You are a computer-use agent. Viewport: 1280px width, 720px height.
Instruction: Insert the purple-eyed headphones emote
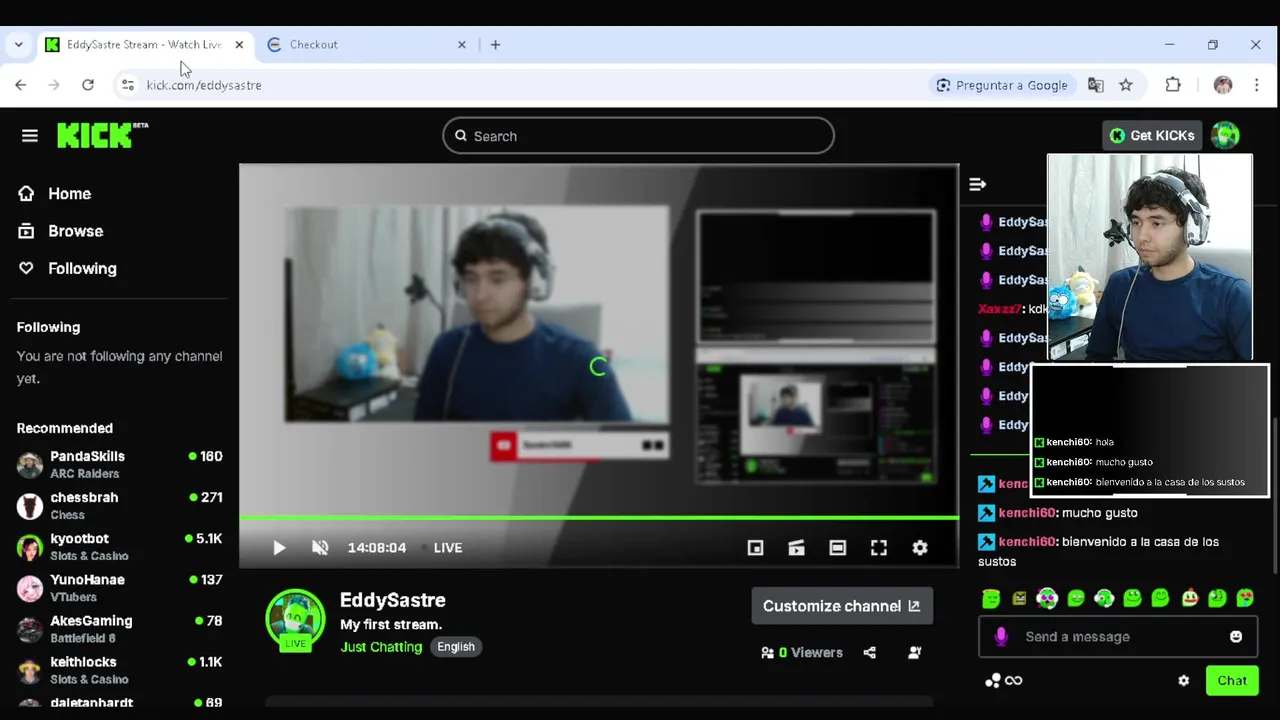(1047, 598)
